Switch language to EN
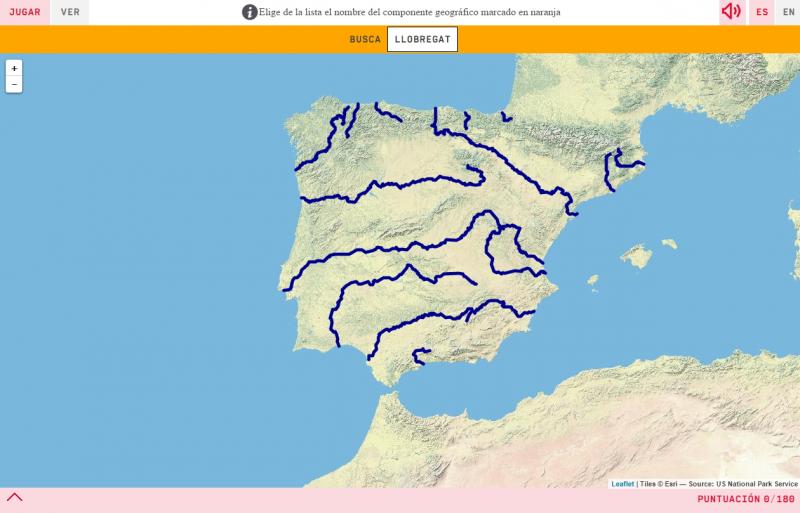 tap(788, 12)
